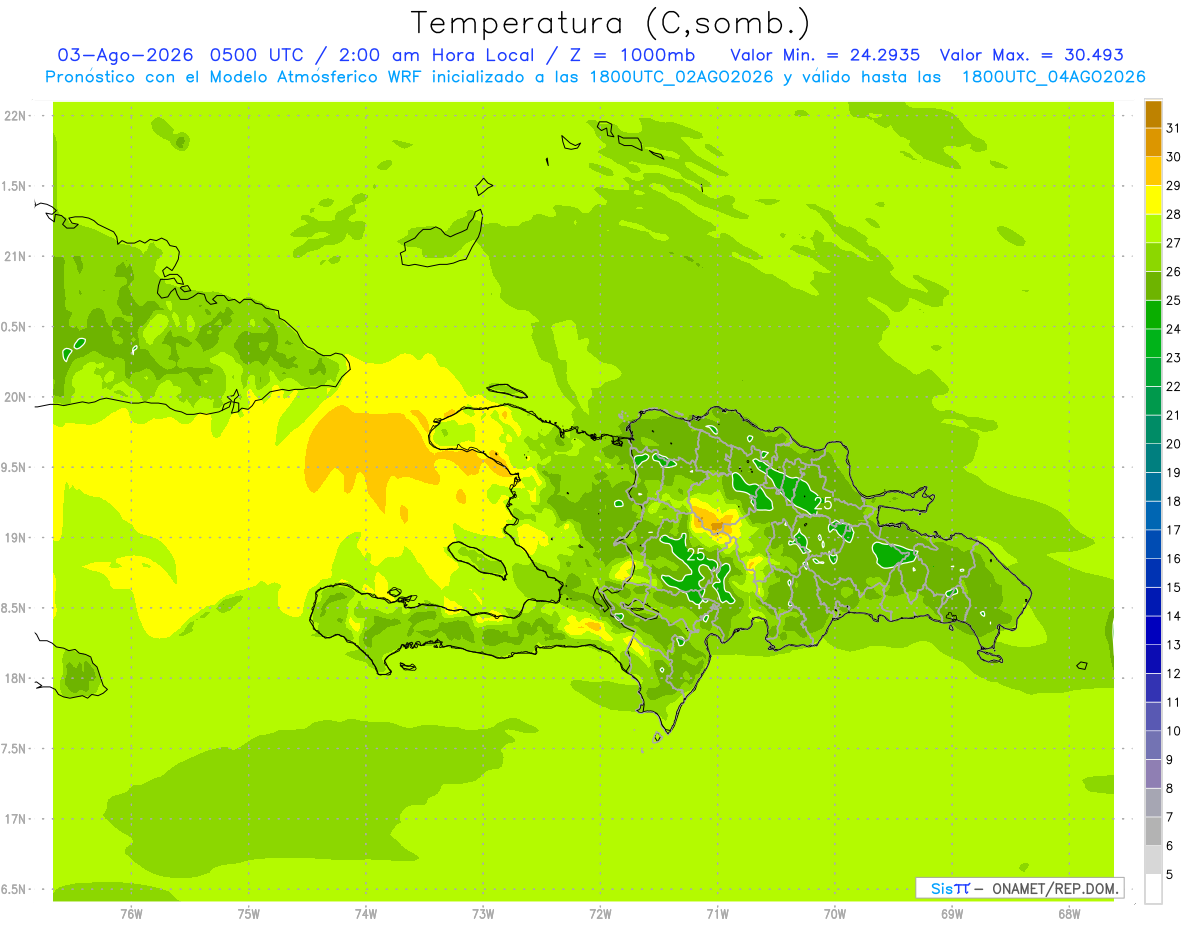Click the legend value 30

[1174, 157]
